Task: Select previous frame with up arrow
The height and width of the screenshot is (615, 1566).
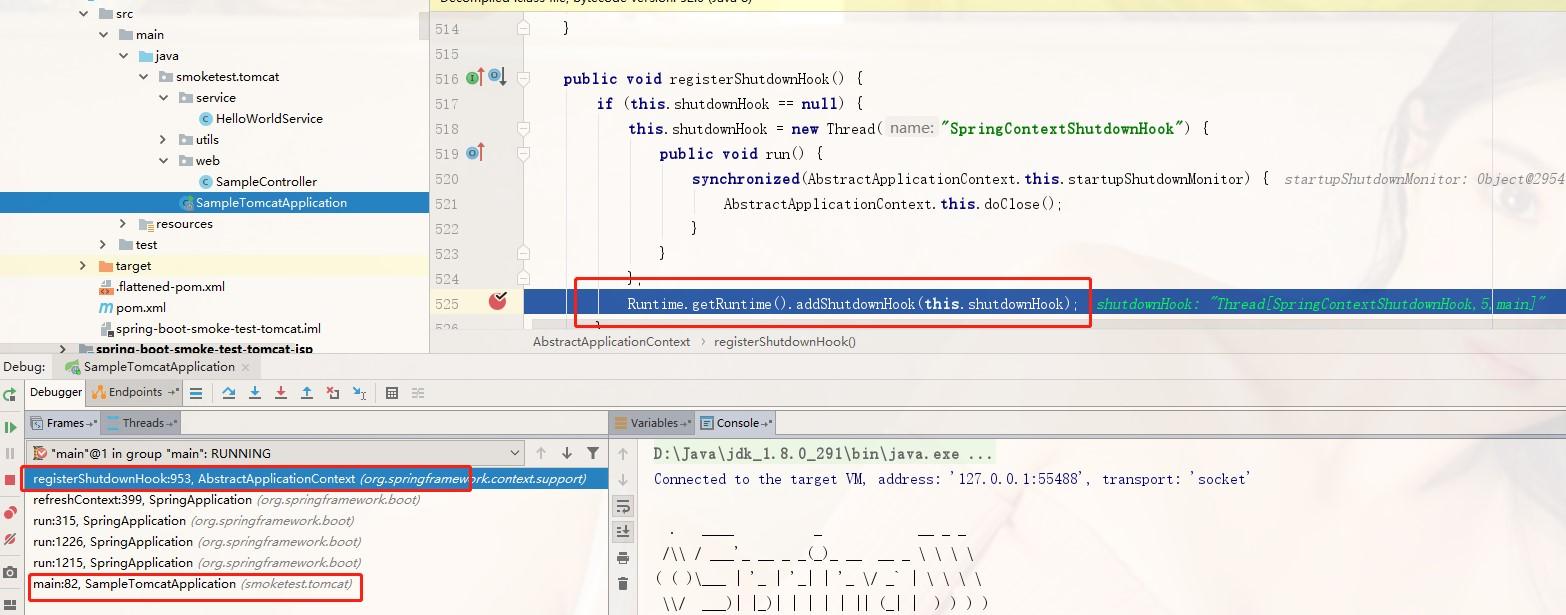Action: click(541, 453)
